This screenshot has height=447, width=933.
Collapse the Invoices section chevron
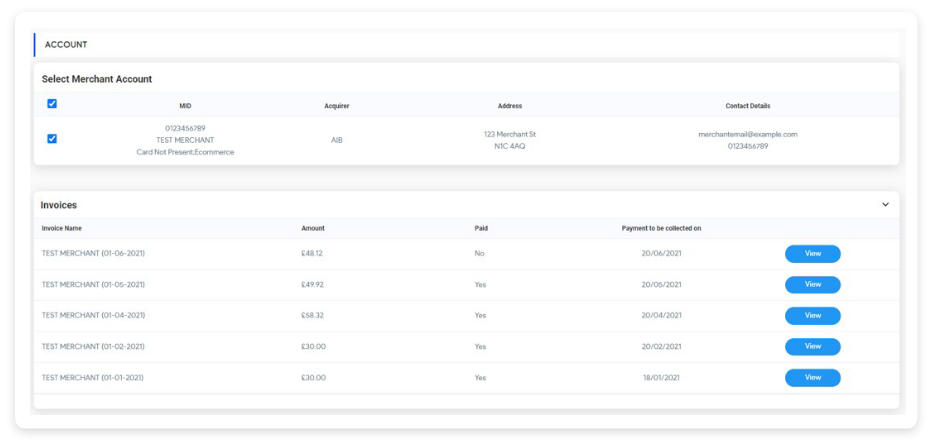pos(885,205)
